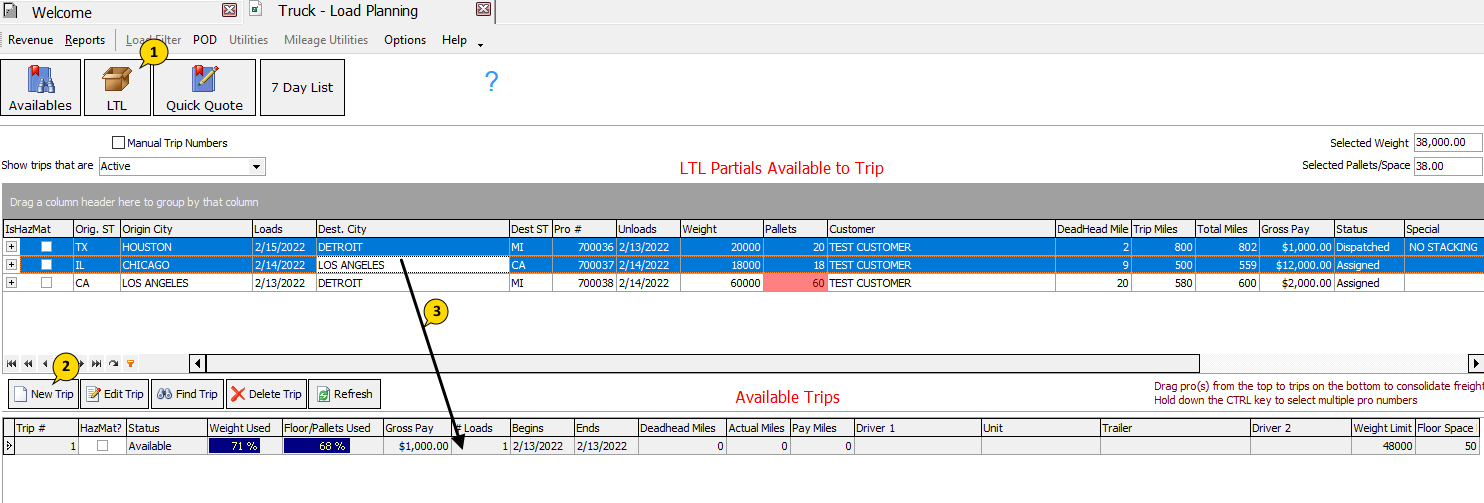Screen dimensions: 1484x503
Task: Click the Edit Trip button
Action: (x=115, y=394)
